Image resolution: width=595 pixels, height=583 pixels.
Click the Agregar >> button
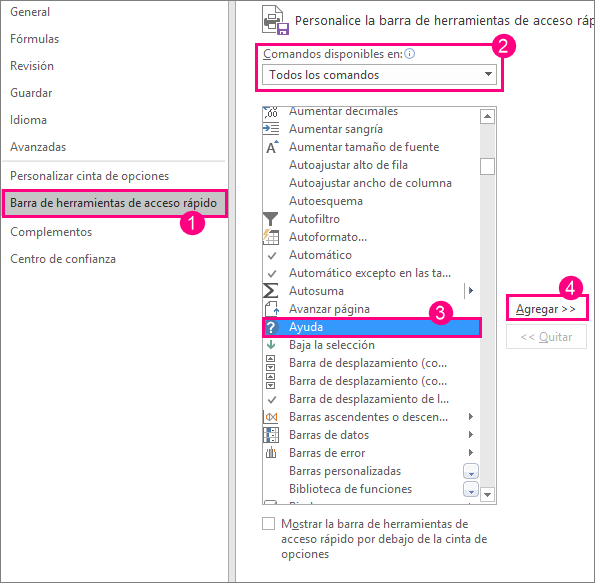click(546, 309)
